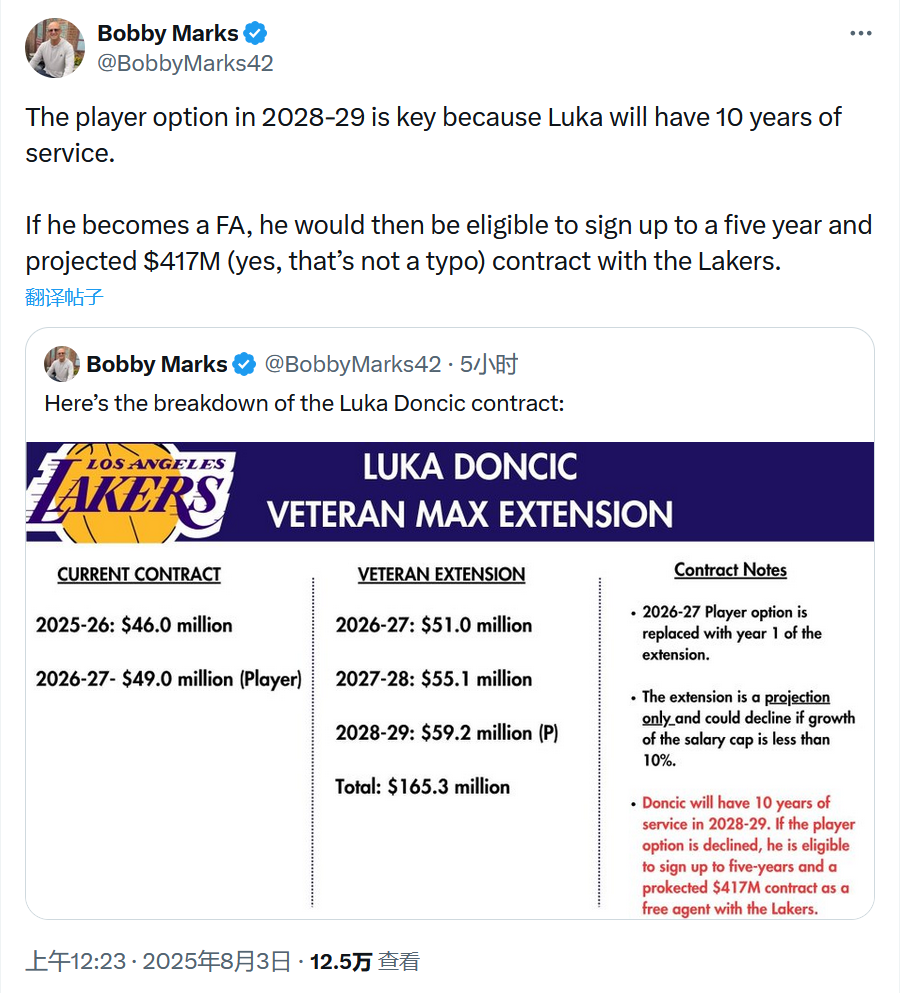View the 12.5万 查看 view count

point(364,961)
